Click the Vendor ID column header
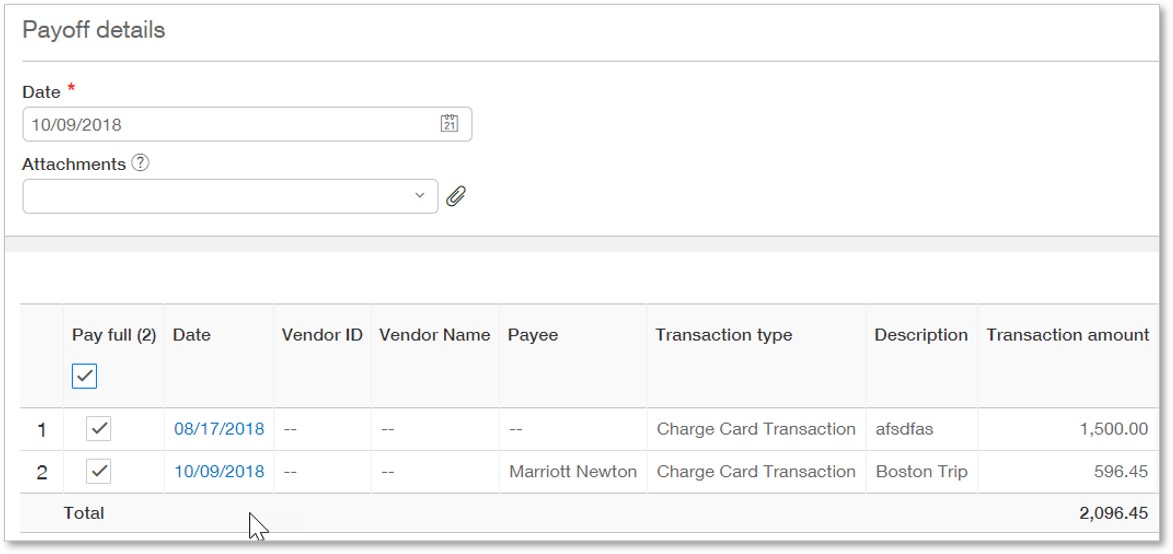 click(322, 335)
